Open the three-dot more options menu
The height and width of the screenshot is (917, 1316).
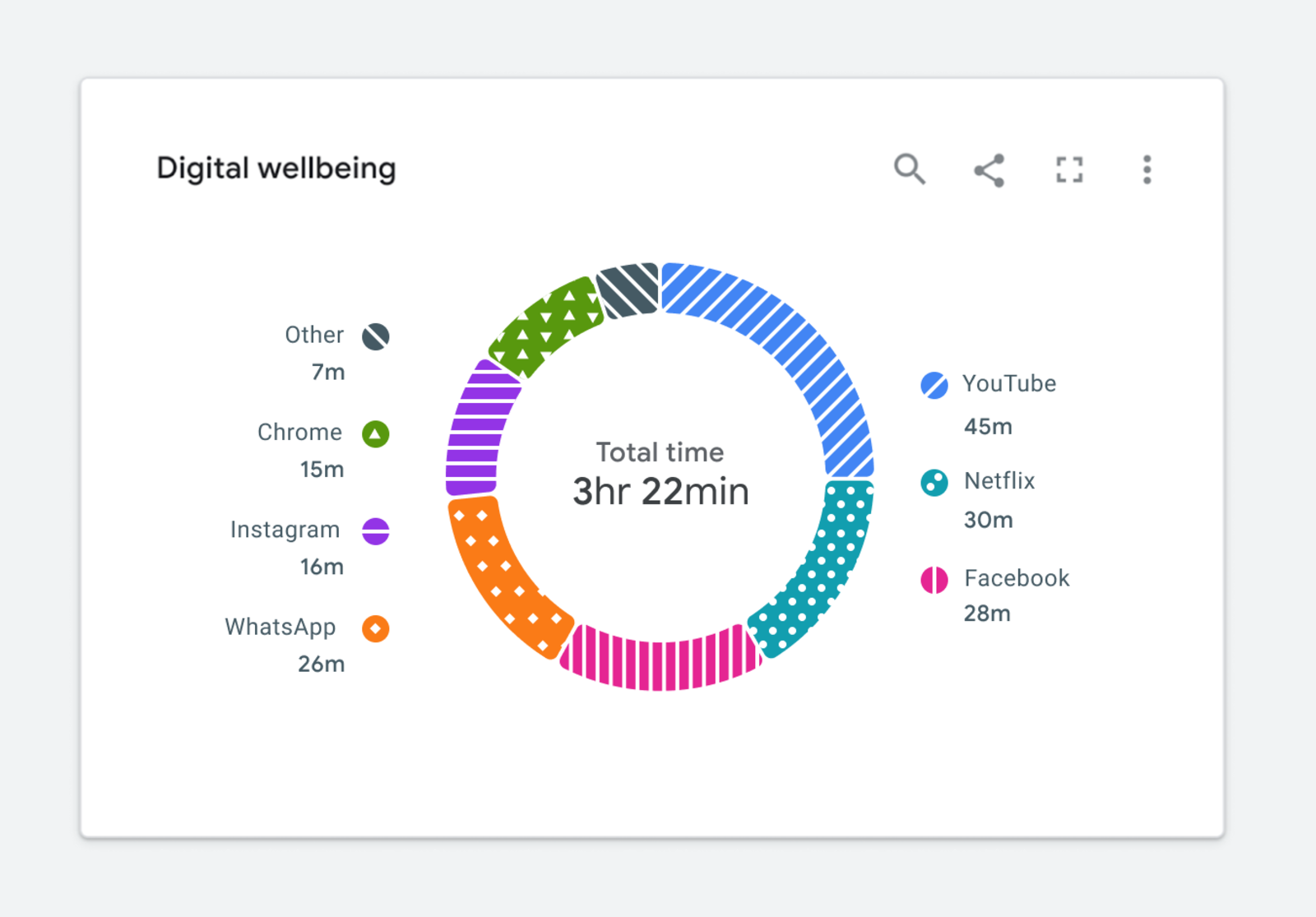pos(1147,170)
